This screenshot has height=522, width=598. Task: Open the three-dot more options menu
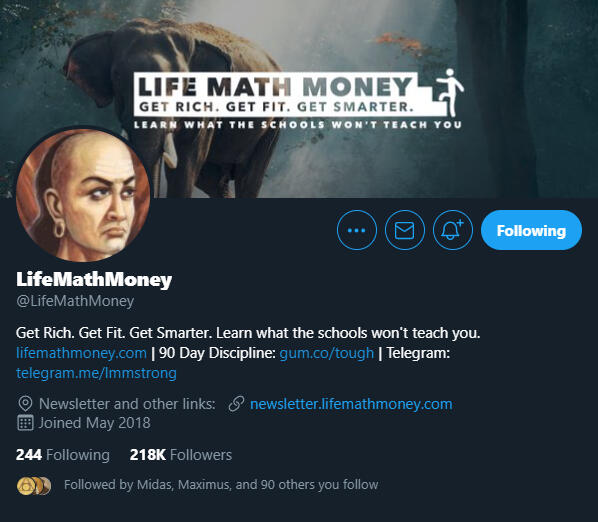(x=357, y=230)
